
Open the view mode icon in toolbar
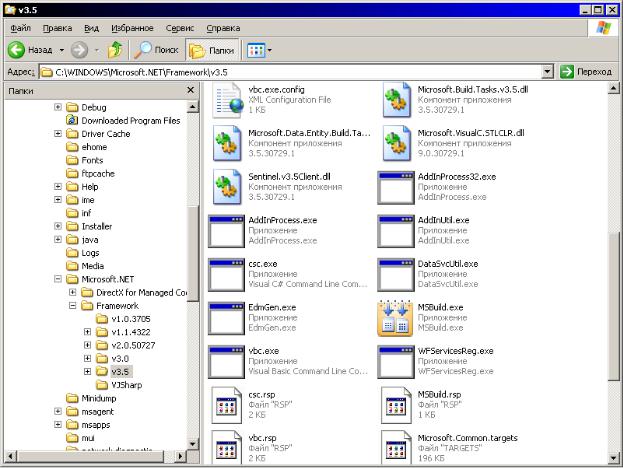(255, 50)
